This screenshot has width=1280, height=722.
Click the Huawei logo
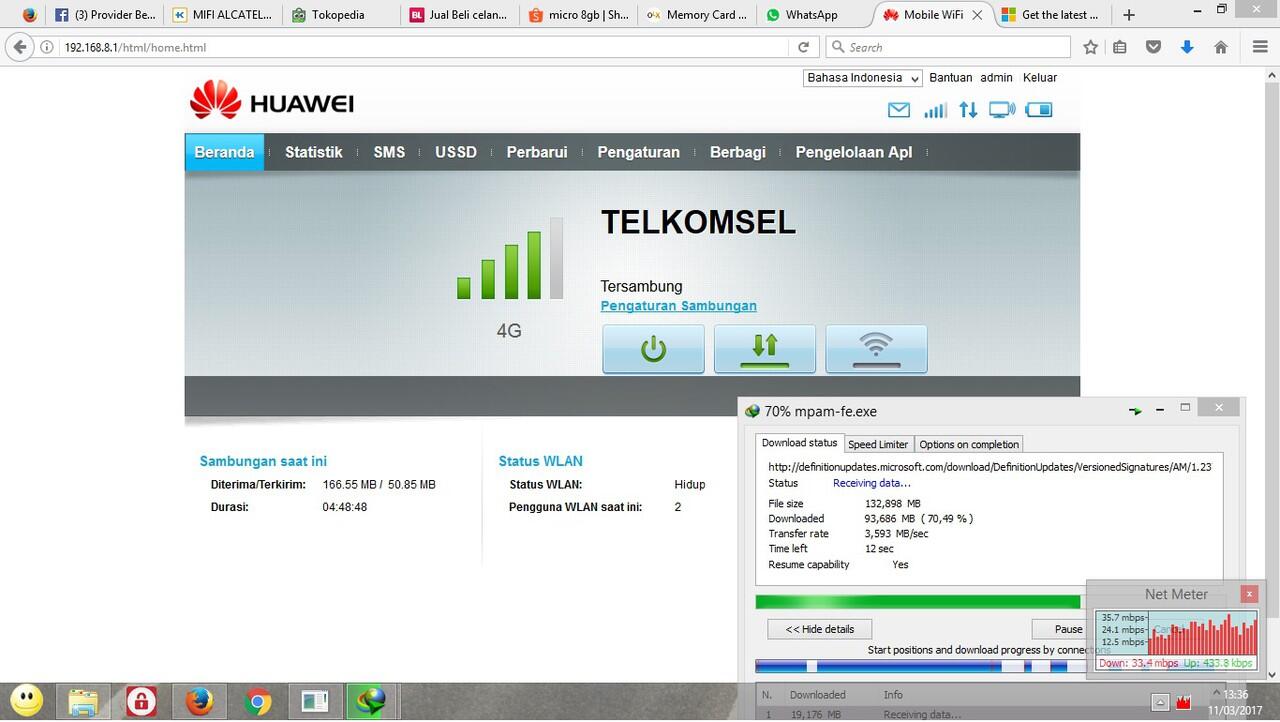coord(272,101)
